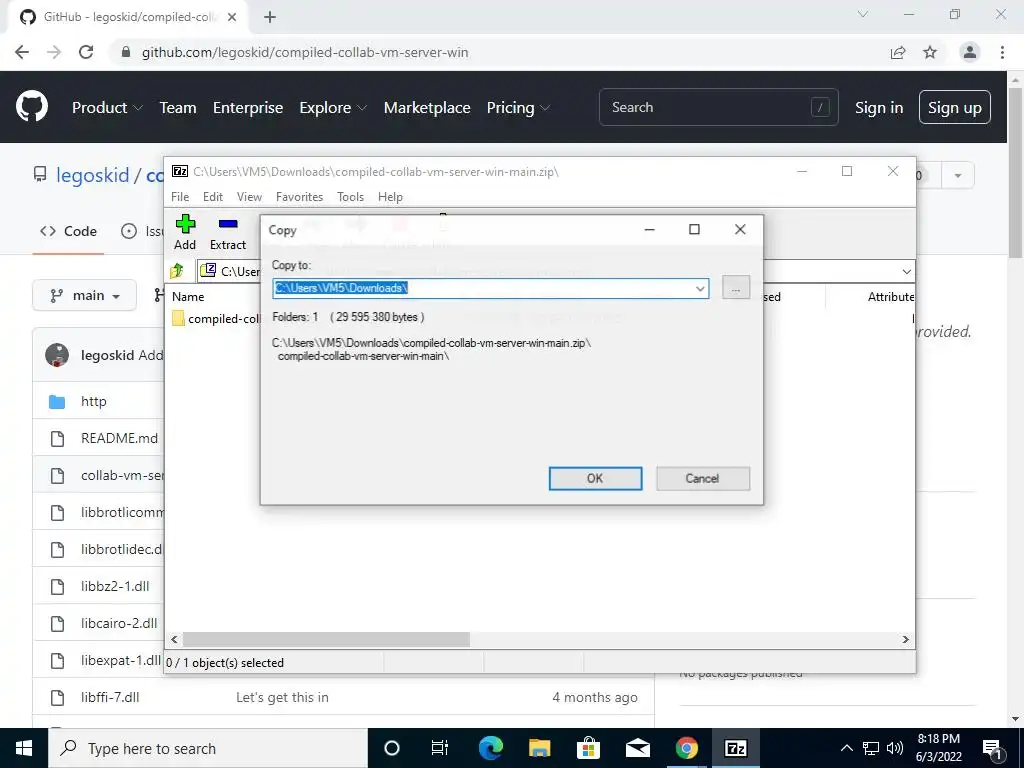Click the "Let's get this in" commit message

tap(282, 697)
